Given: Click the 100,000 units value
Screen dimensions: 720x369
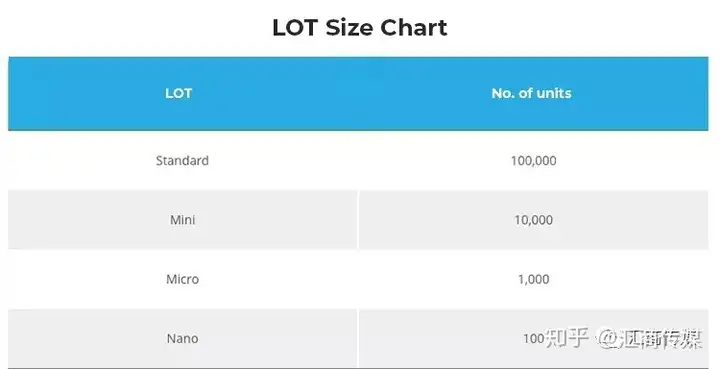Looking at the screenshot, I should coord(533,161).
